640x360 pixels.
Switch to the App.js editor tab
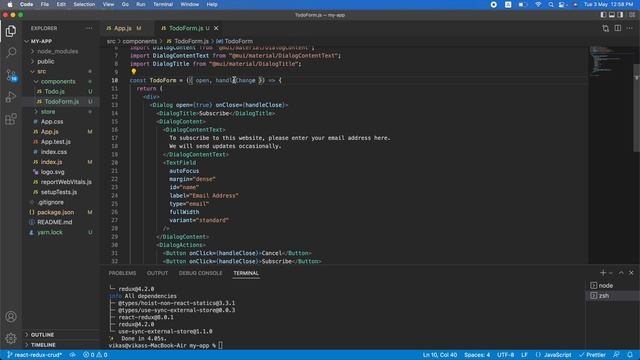(123, 28)
